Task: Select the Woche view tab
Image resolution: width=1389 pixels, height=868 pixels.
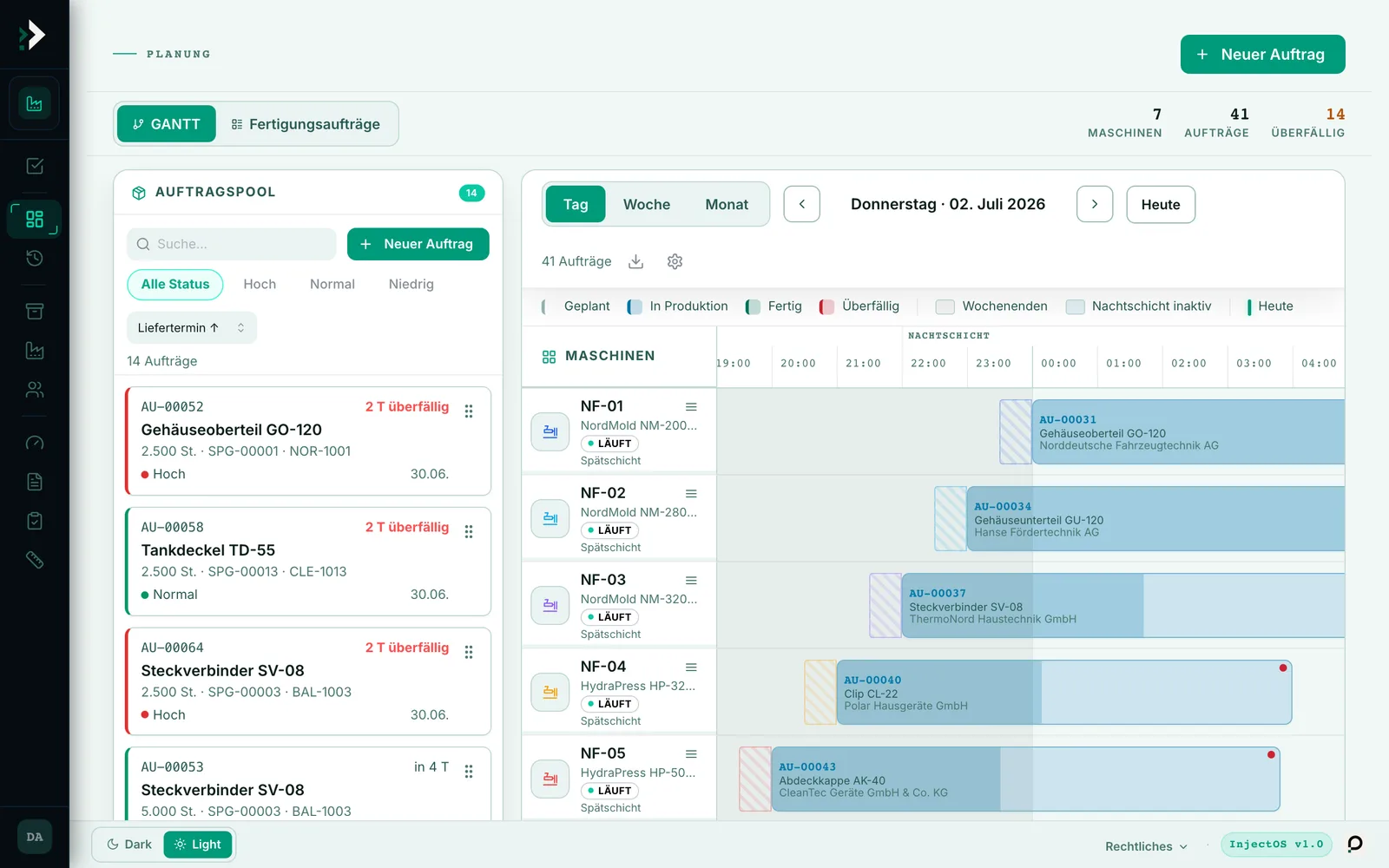Action: click(x=647, y=205)
